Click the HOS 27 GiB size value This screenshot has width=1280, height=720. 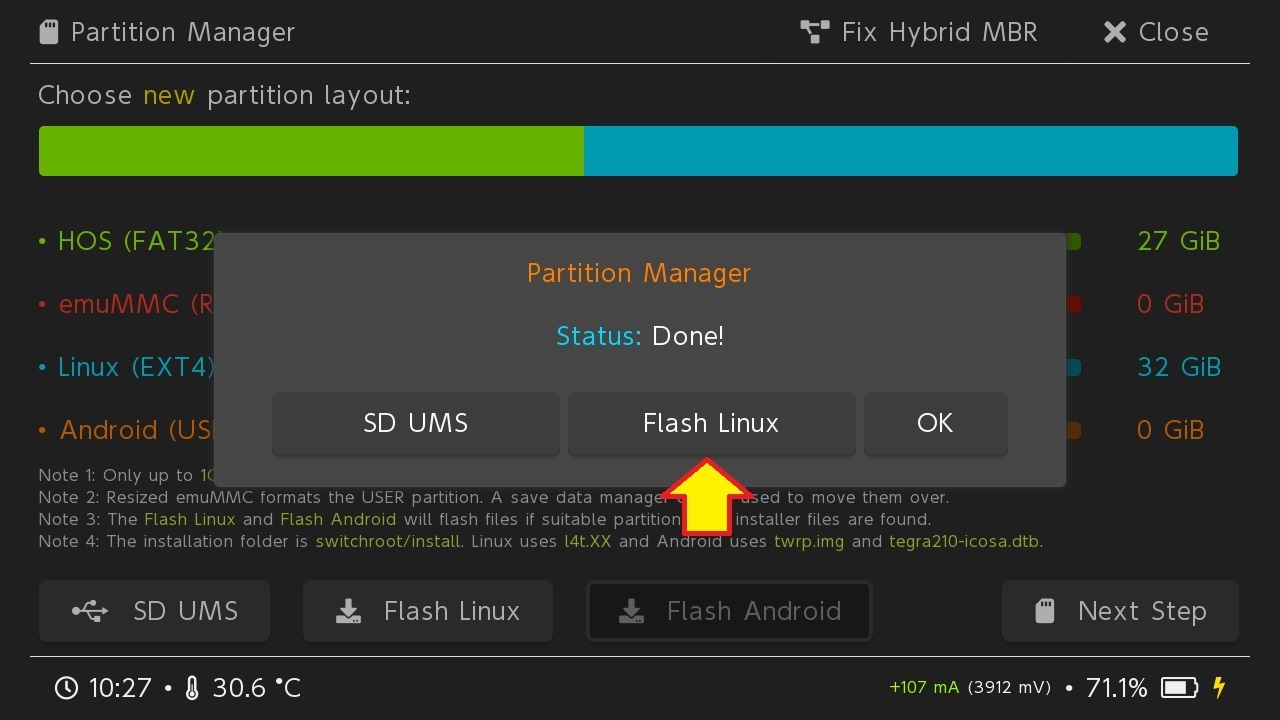(x=1179, y=241)
